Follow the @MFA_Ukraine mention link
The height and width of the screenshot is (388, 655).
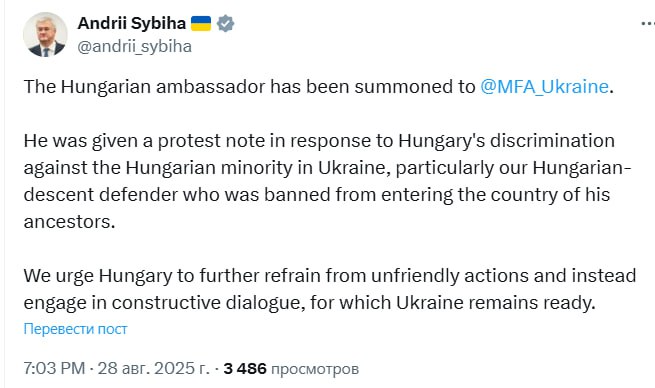point(544,87)
